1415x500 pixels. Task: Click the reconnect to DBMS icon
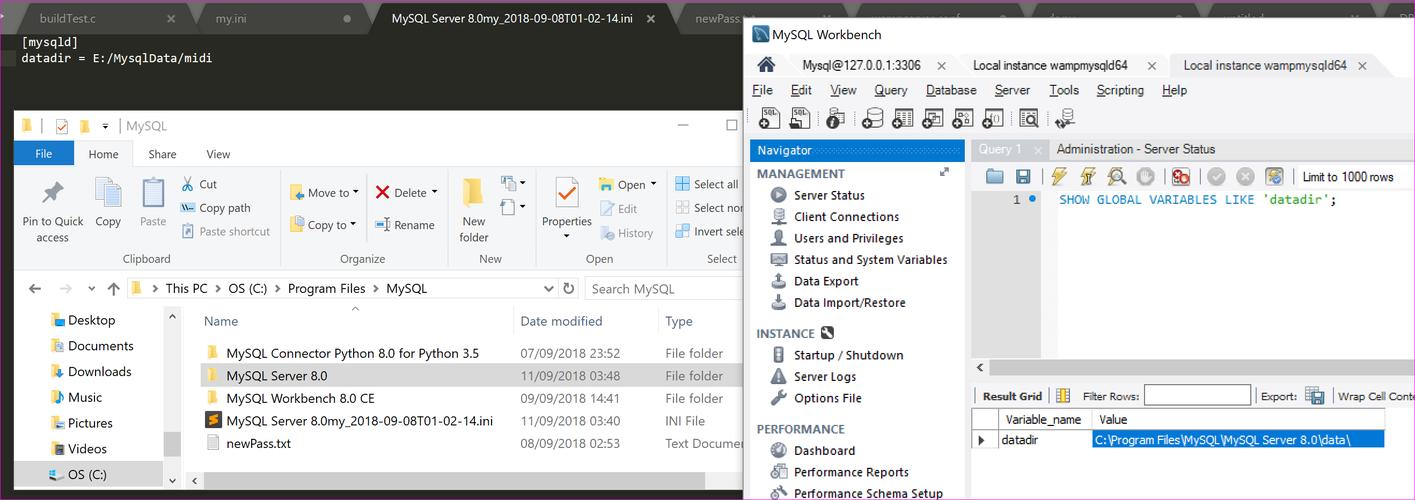click(1064, 119)
